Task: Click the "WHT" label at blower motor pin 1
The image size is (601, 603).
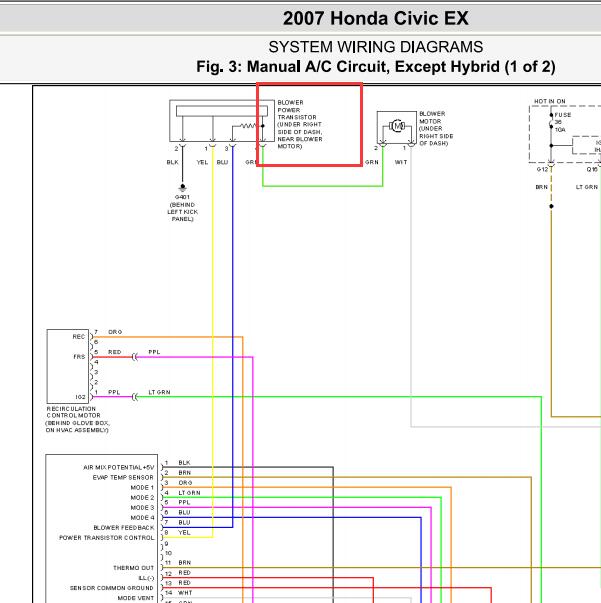Action: (x=401, y=162)
